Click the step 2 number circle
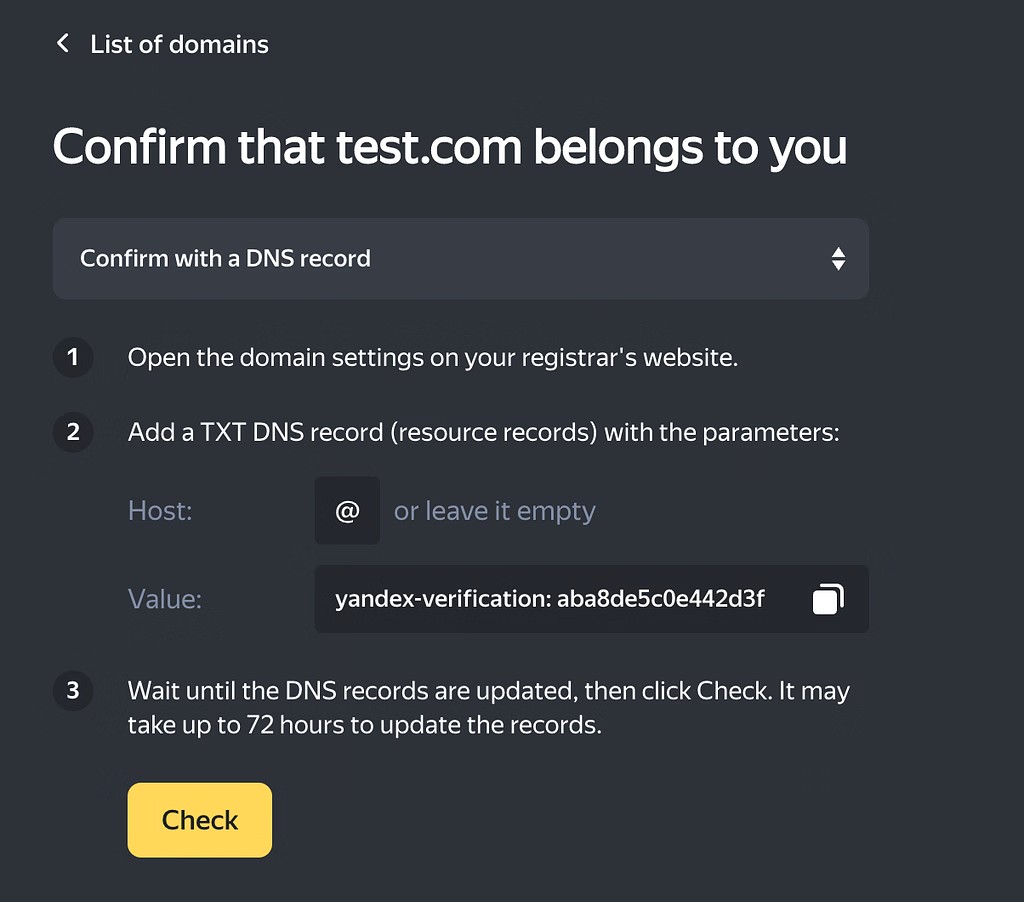This screenshot has width=1024, height=902. (x=73, y=433)
